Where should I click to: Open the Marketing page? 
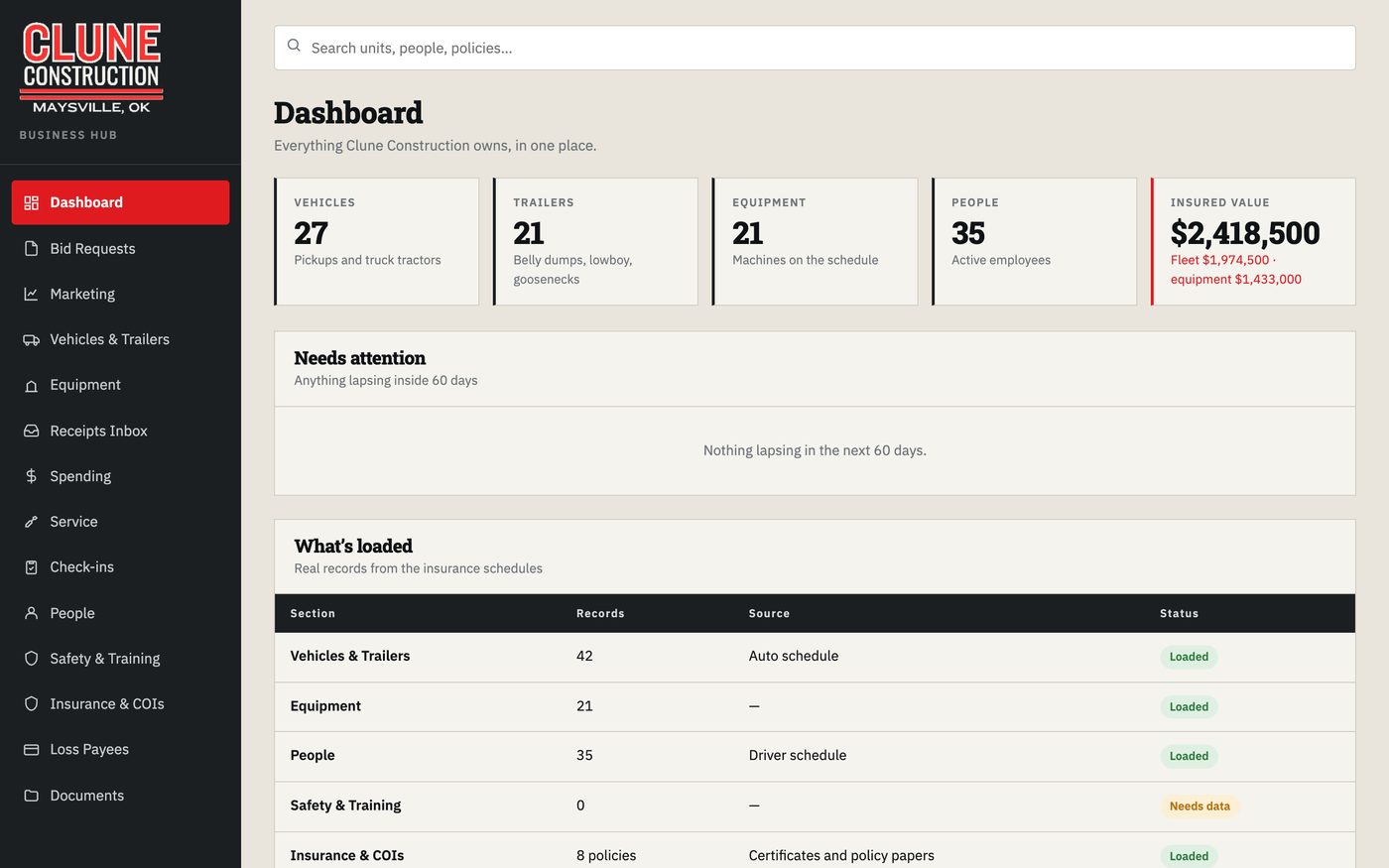click(120, 294)
